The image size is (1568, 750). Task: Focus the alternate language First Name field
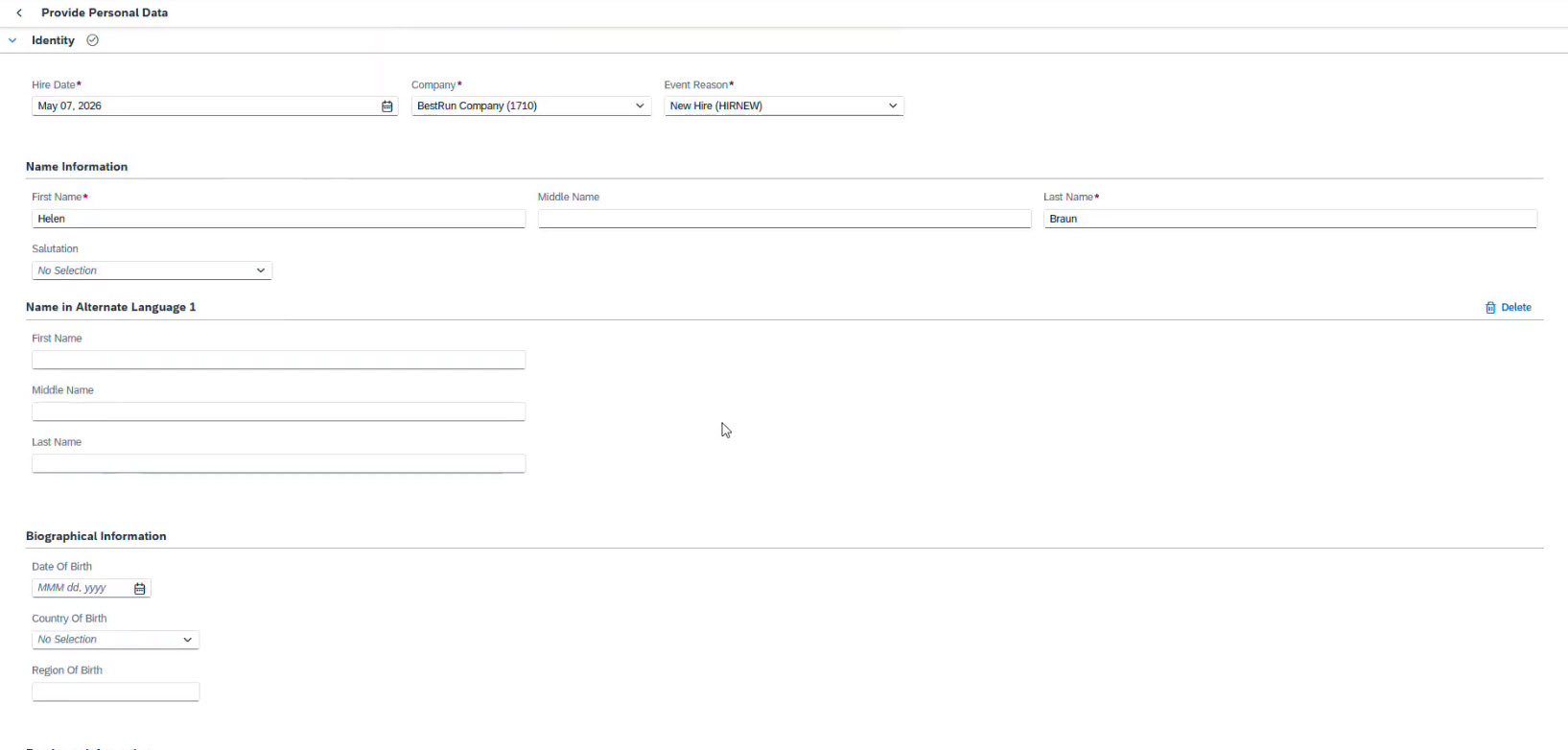(278, 360)
